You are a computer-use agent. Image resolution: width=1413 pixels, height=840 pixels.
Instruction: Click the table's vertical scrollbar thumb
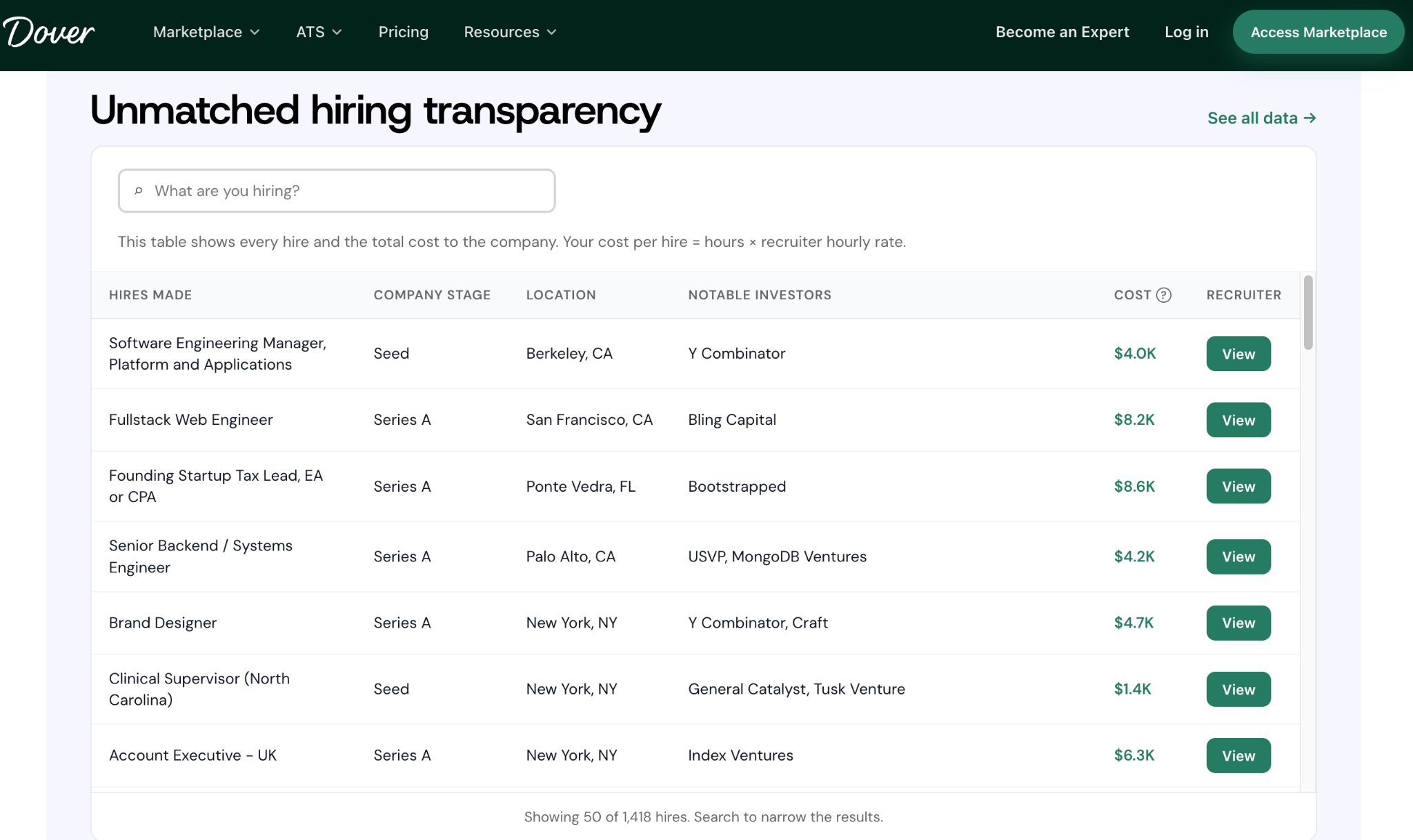[1308, 312]
